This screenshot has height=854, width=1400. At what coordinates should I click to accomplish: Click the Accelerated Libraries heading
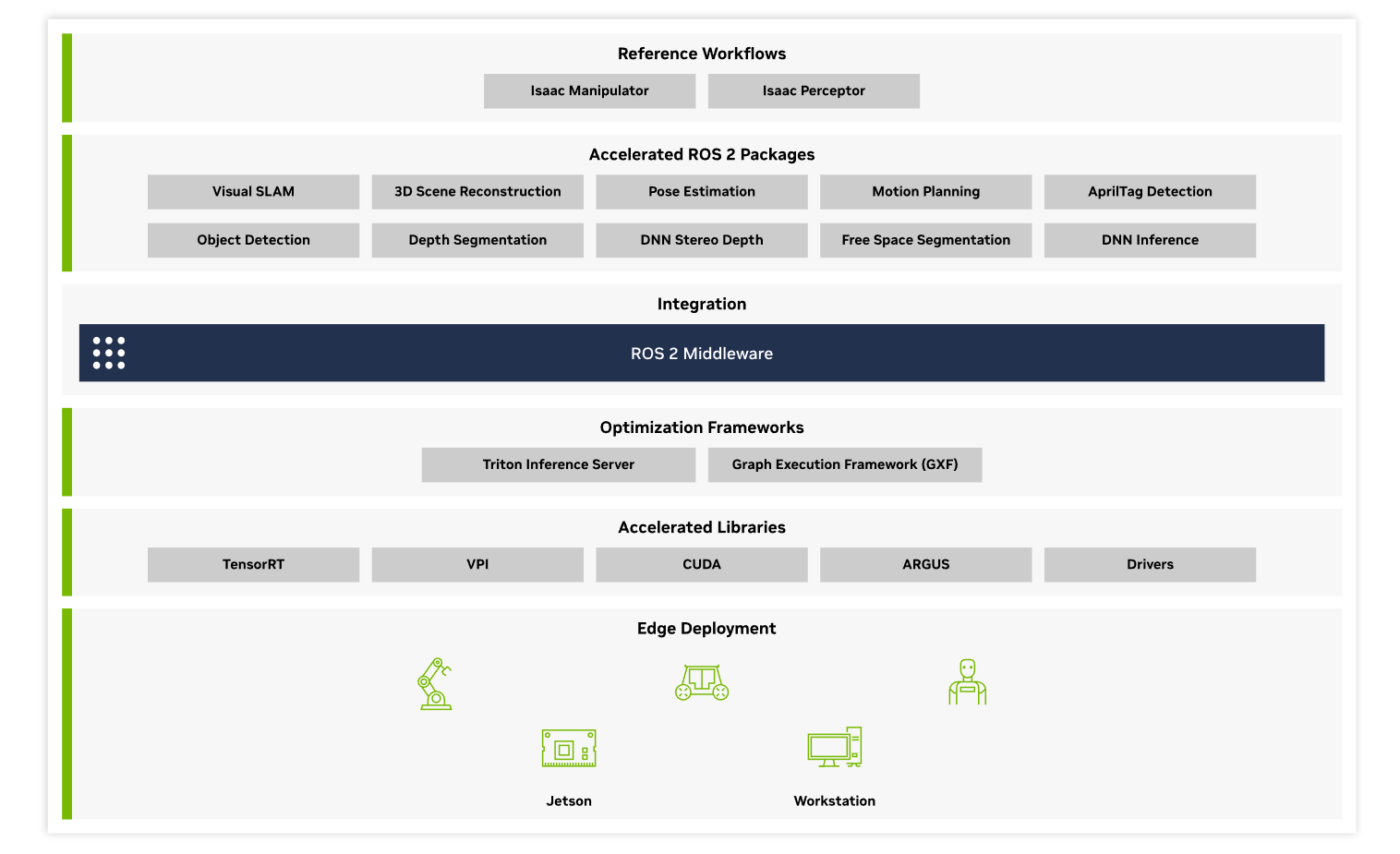point(702,527)
